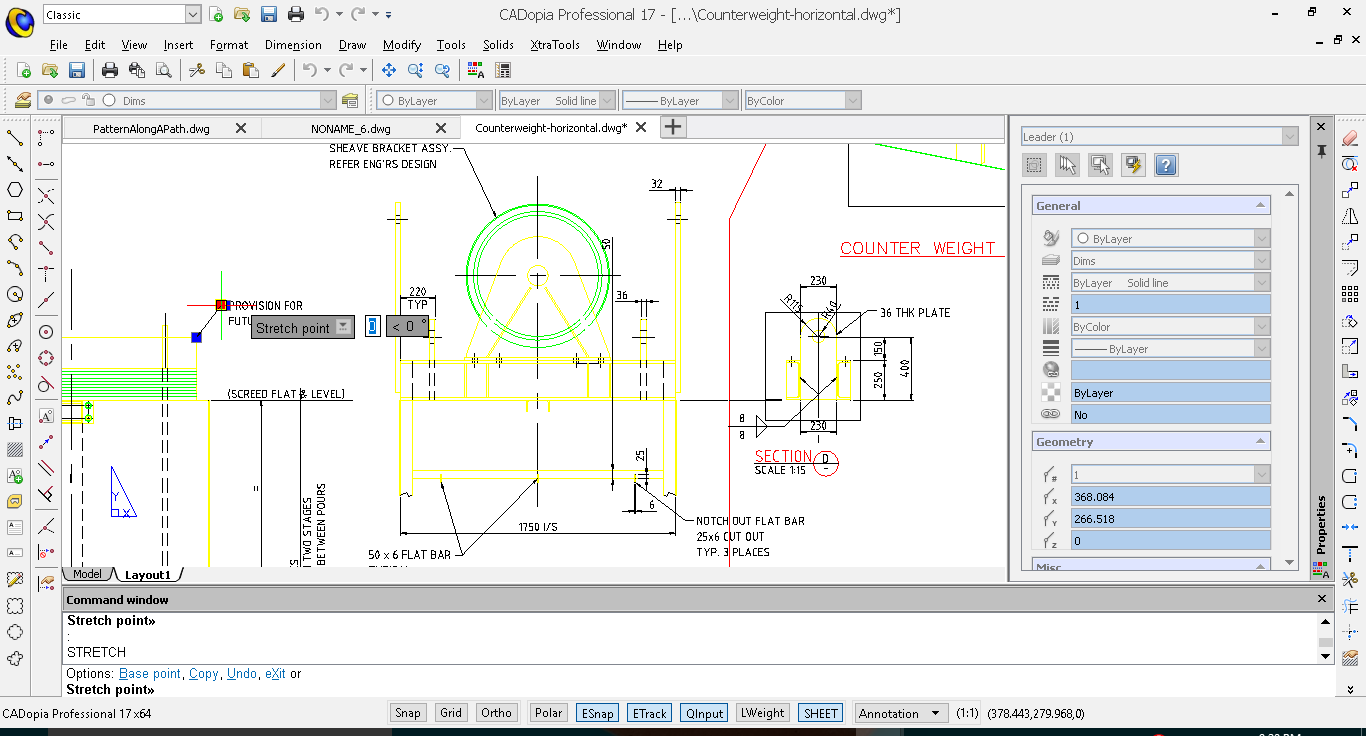Click the command window scrollbar down arrow
The image size is (1366, 736).
tap(1325, 656)
